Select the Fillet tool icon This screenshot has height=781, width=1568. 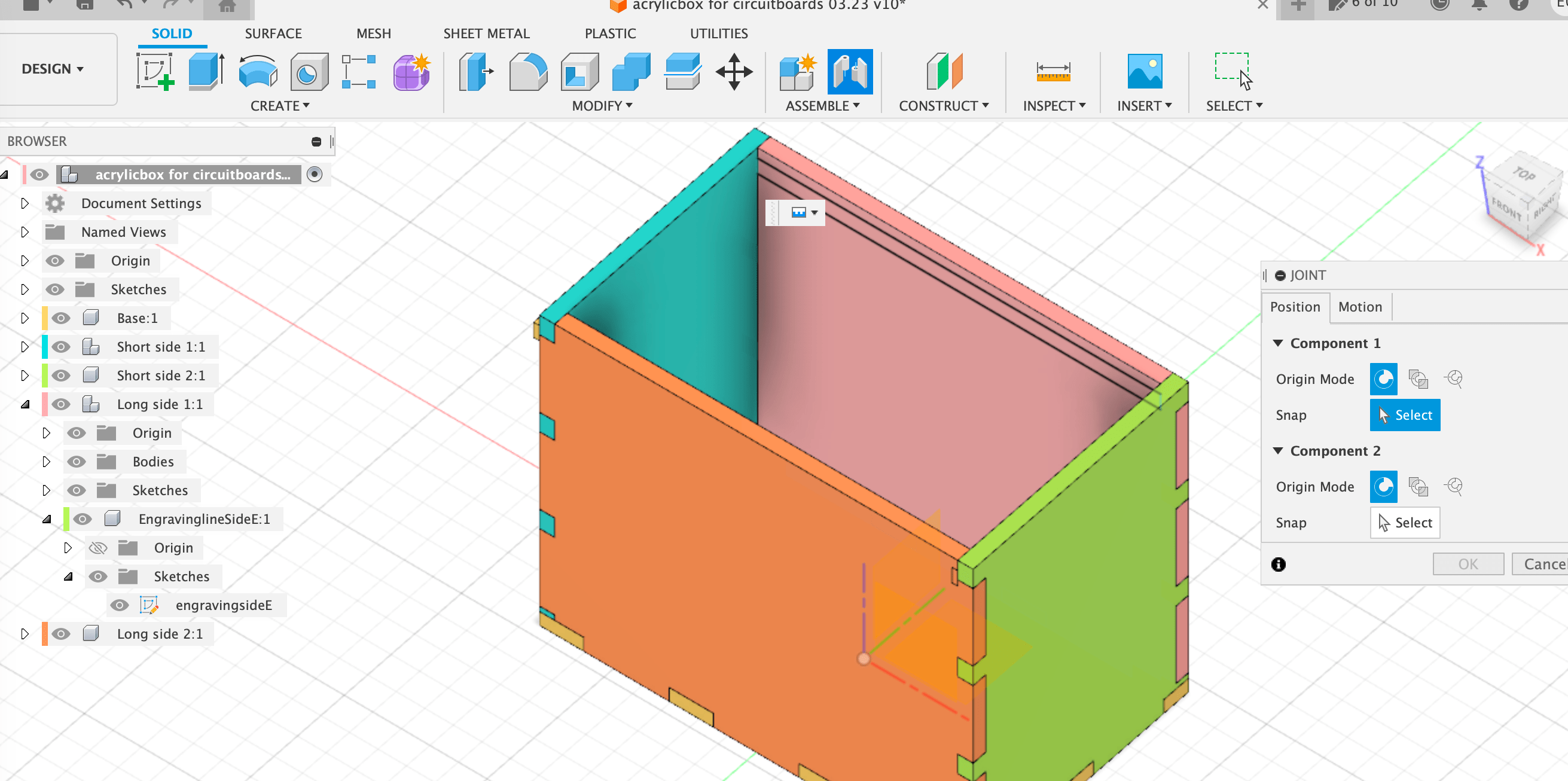tap(527, 71)
